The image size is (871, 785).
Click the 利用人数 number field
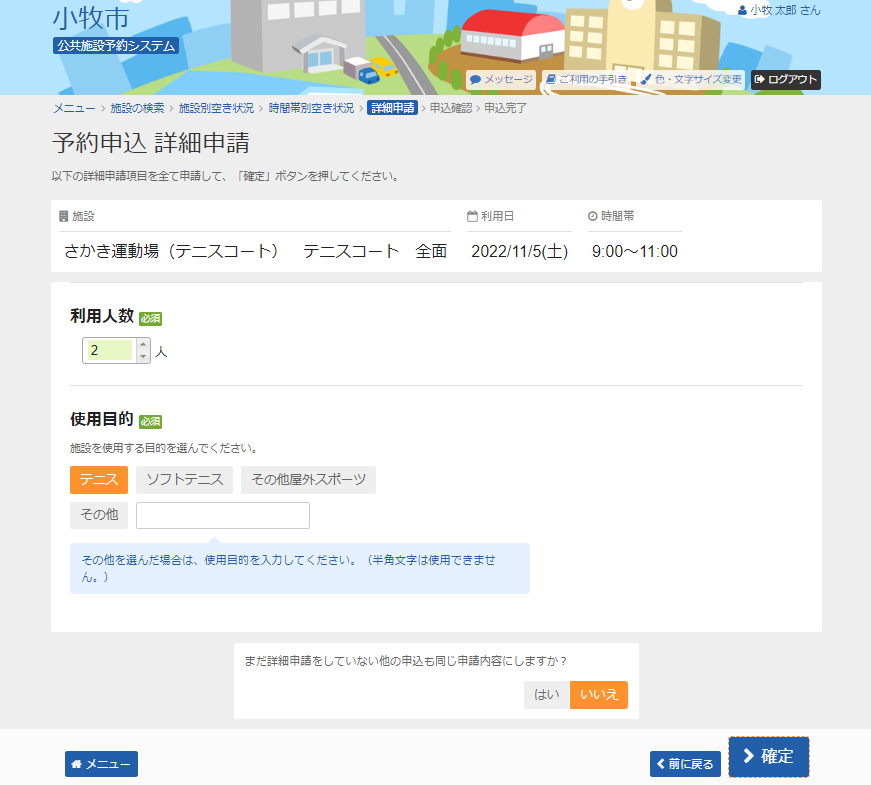(x=109, y=350)
